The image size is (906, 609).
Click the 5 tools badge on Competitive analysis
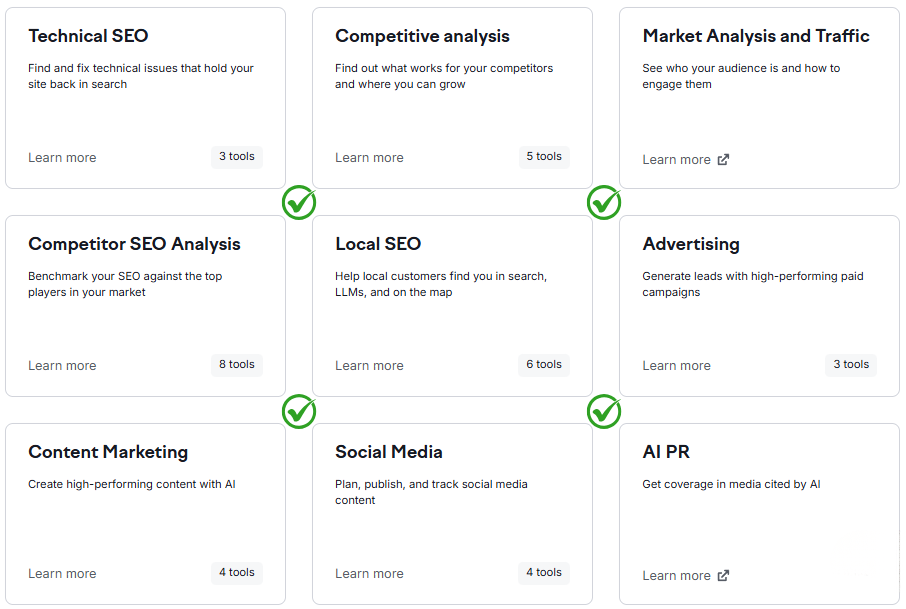pos(543,156)
